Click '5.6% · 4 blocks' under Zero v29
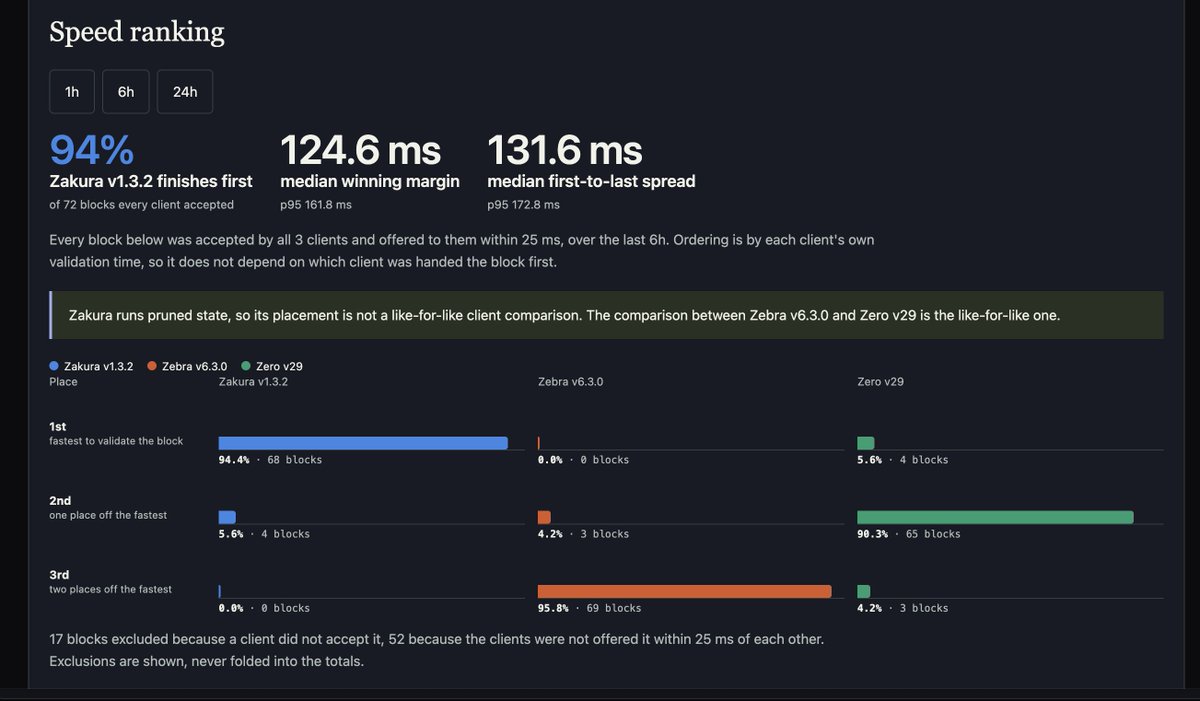This screenshot has height=701, width=1200. 902,460
